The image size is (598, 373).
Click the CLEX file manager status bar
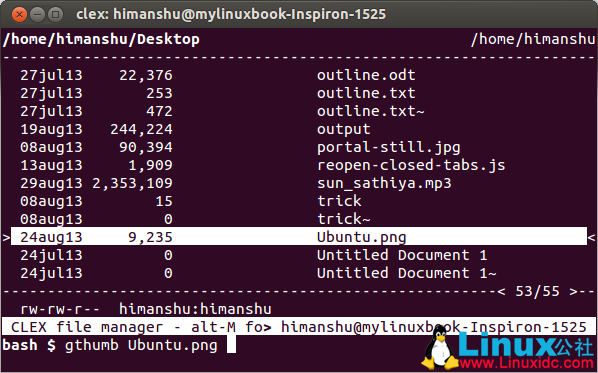click(x=299, y=327)
